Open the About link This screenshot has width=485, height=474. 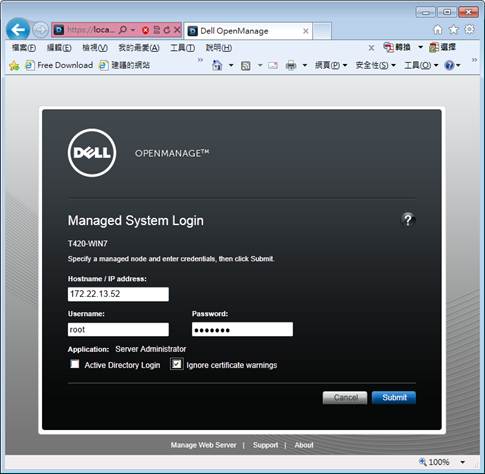[304, 445]
